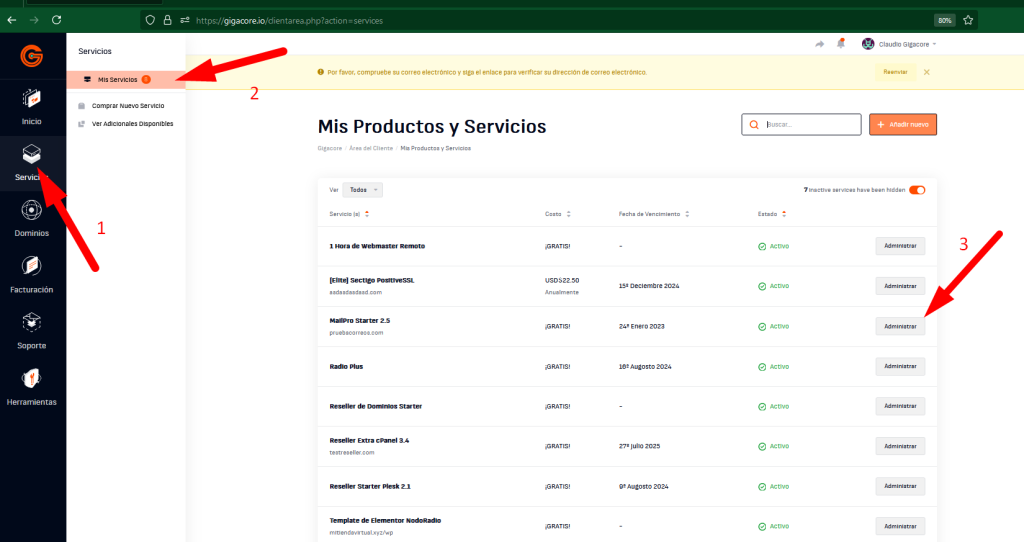
Task: Bookmark the page with the star icon
Action: click(x=968, y=19)
